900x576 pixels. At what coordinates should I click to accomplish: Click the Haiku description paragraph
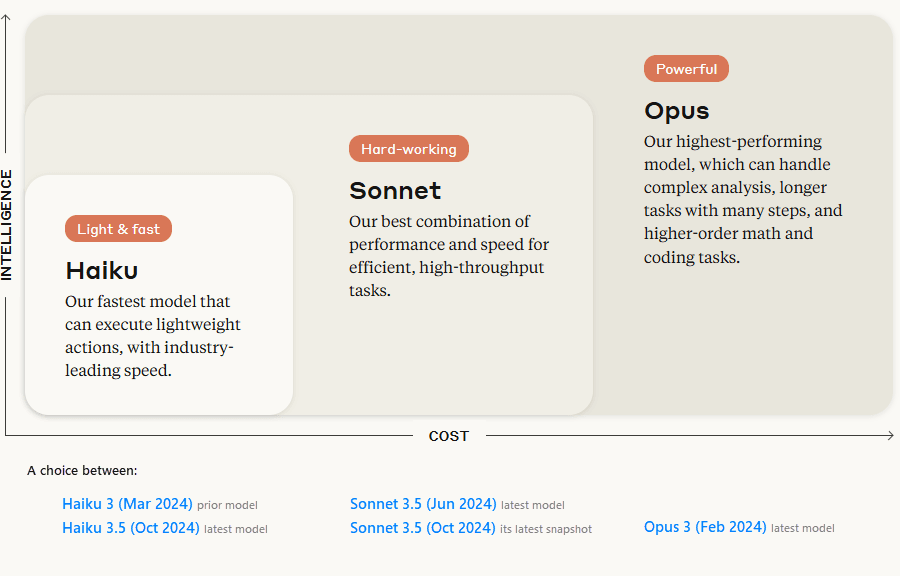pos(153,336)
